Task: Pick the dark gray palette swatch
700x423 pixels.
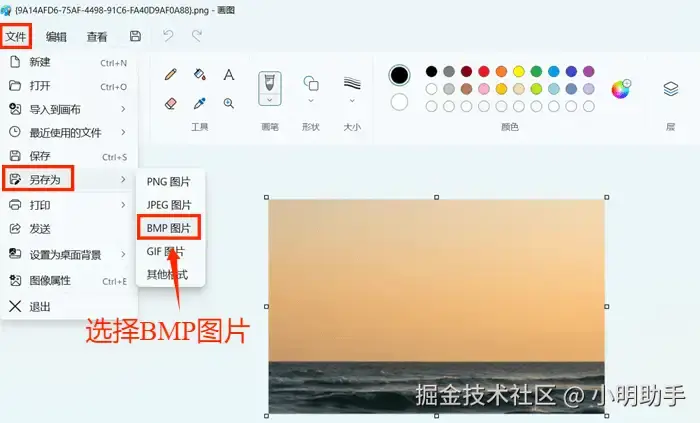Action: (x=449, y=71)
